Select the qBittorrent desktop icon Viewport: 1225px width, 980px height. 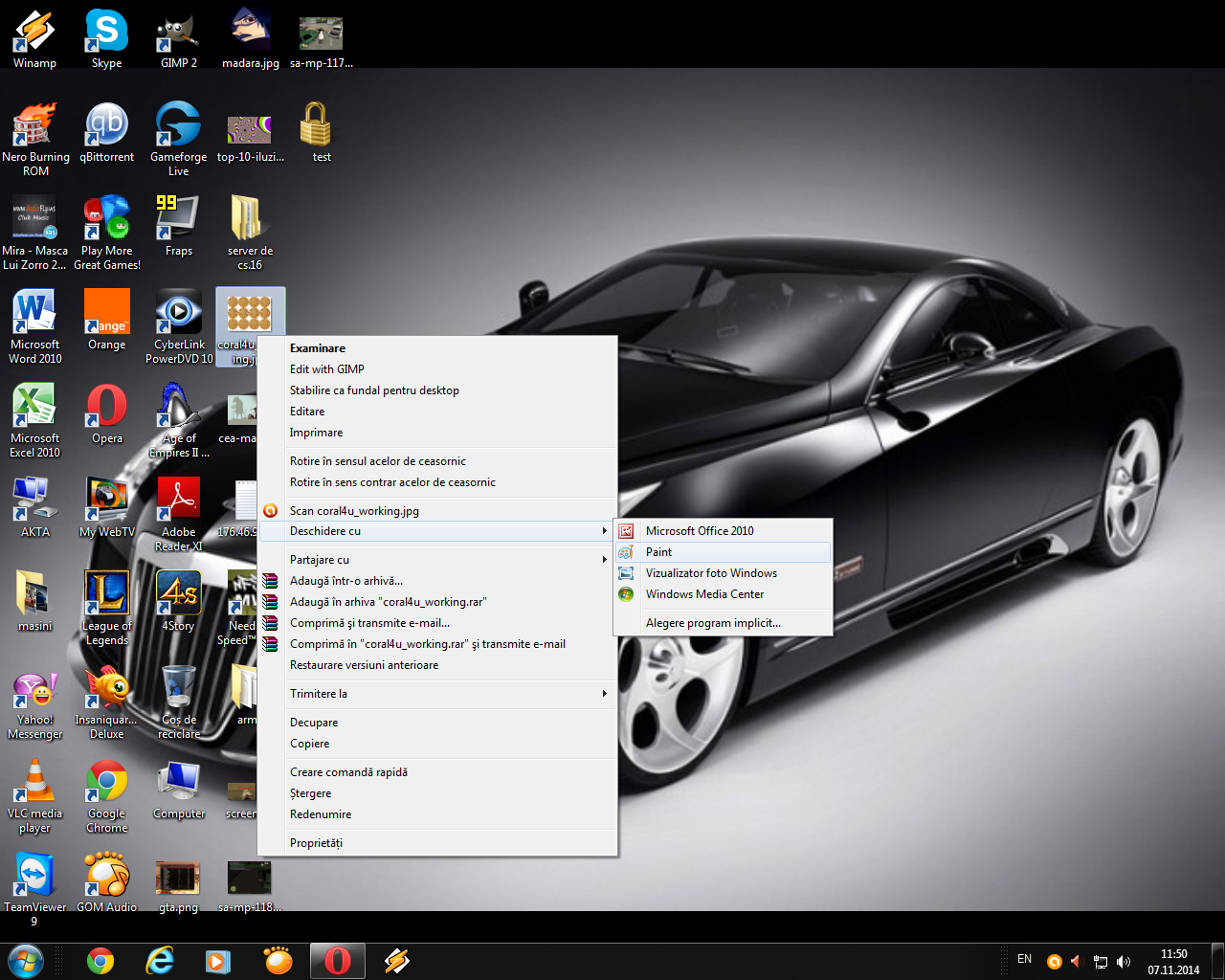coord(106,126)
